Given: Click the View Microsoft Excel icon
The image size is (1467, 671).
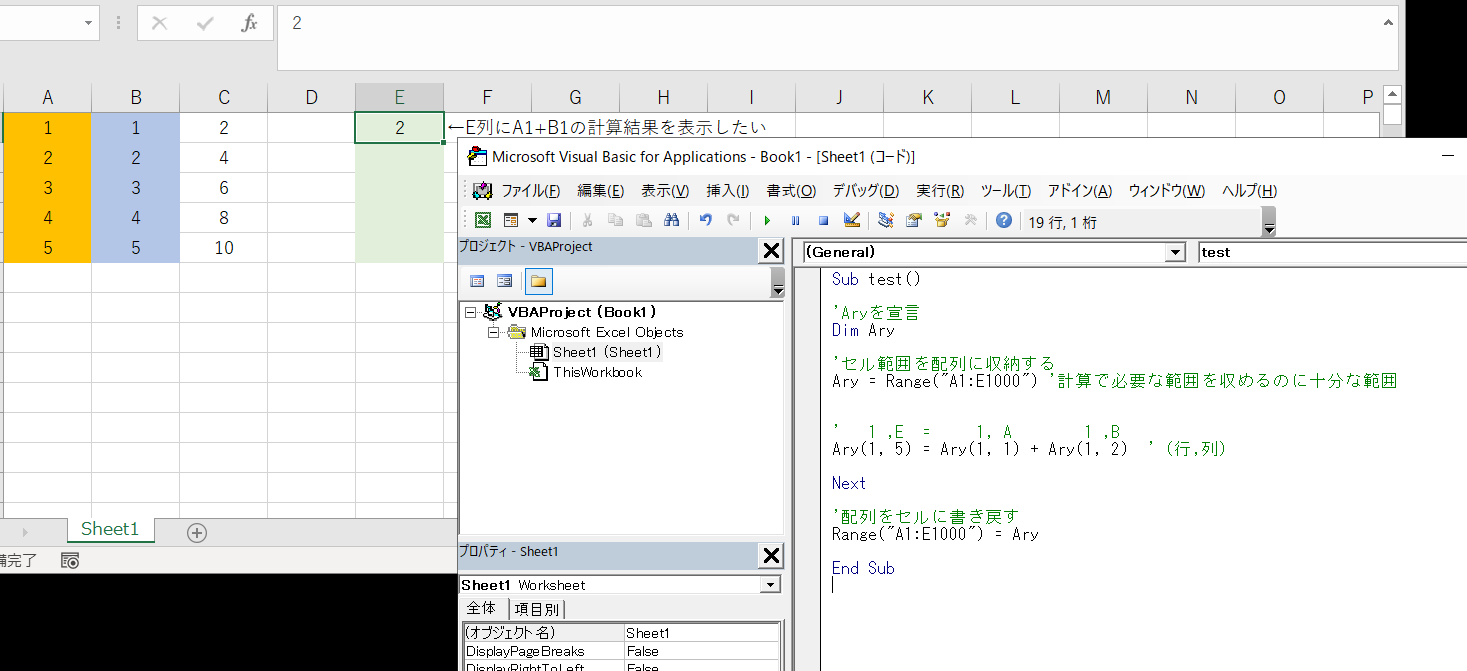Looking at the screenshot, I should tap(482, 221).
